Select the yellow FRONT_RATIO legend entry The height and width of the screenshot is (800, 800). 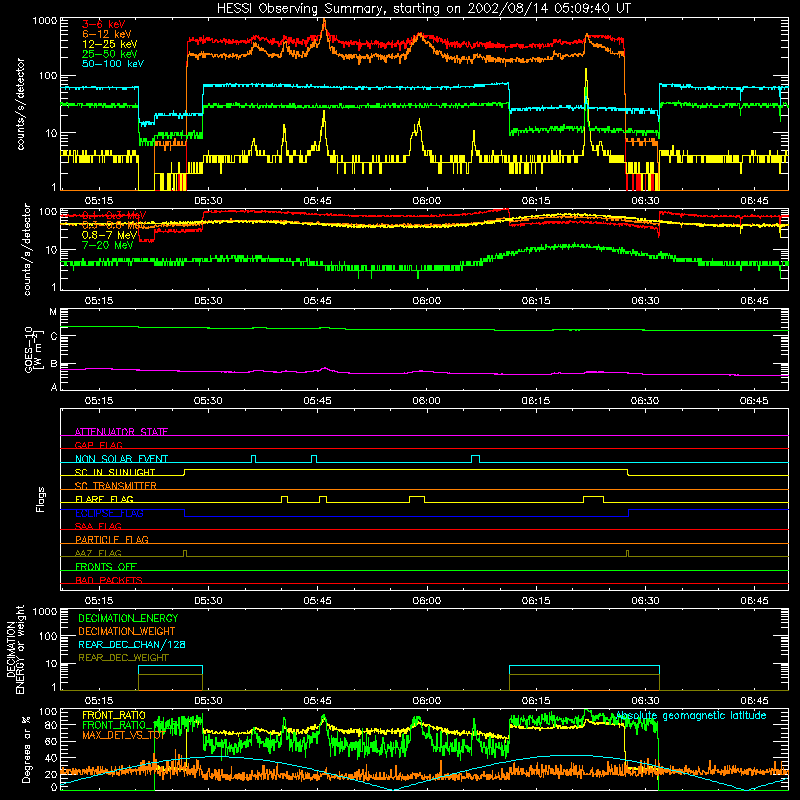point(114,715)
